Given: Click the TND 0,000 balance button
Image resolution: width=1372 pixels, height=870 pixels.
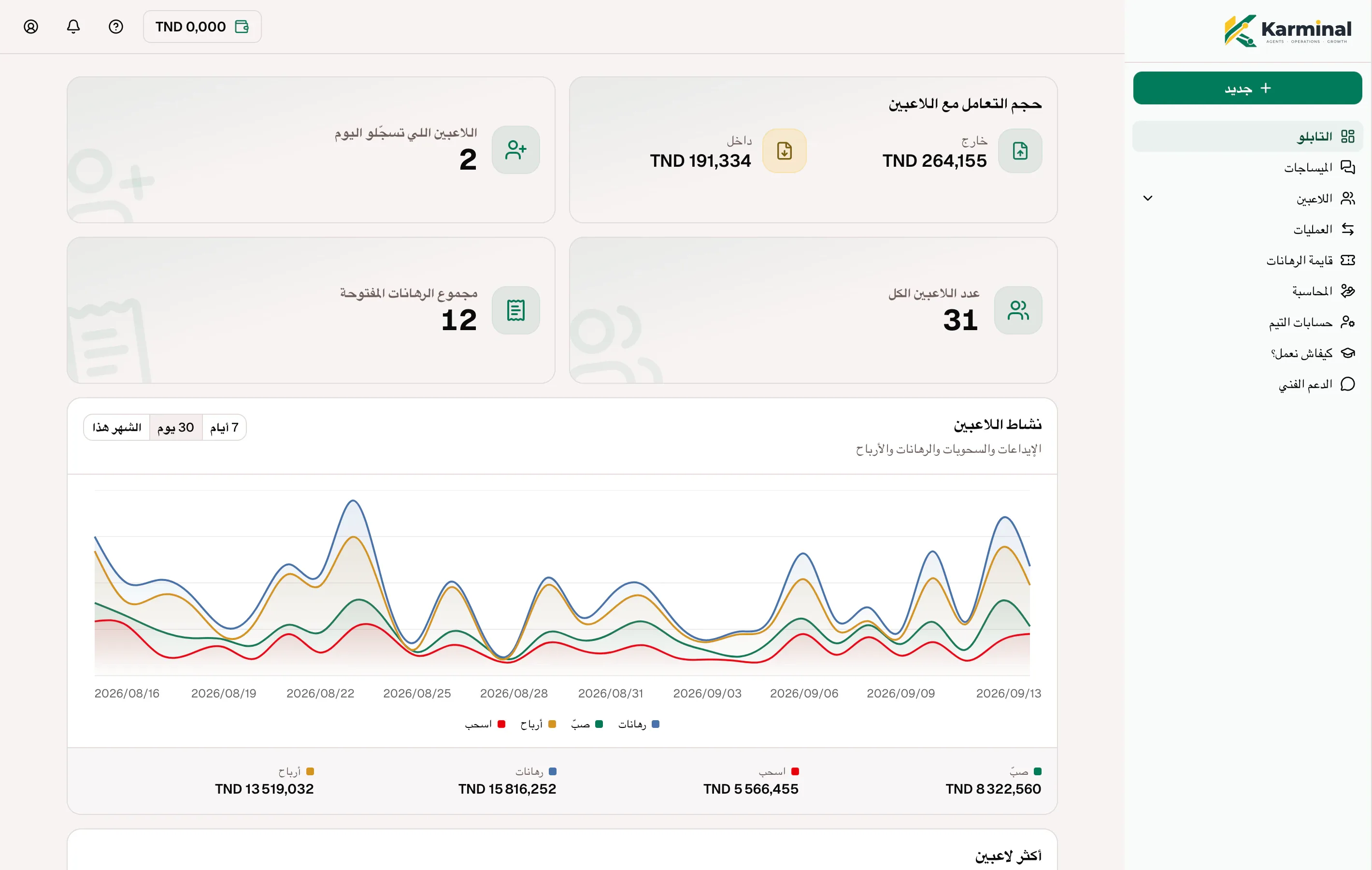Looking at the screenshot, I should (202, 27).
